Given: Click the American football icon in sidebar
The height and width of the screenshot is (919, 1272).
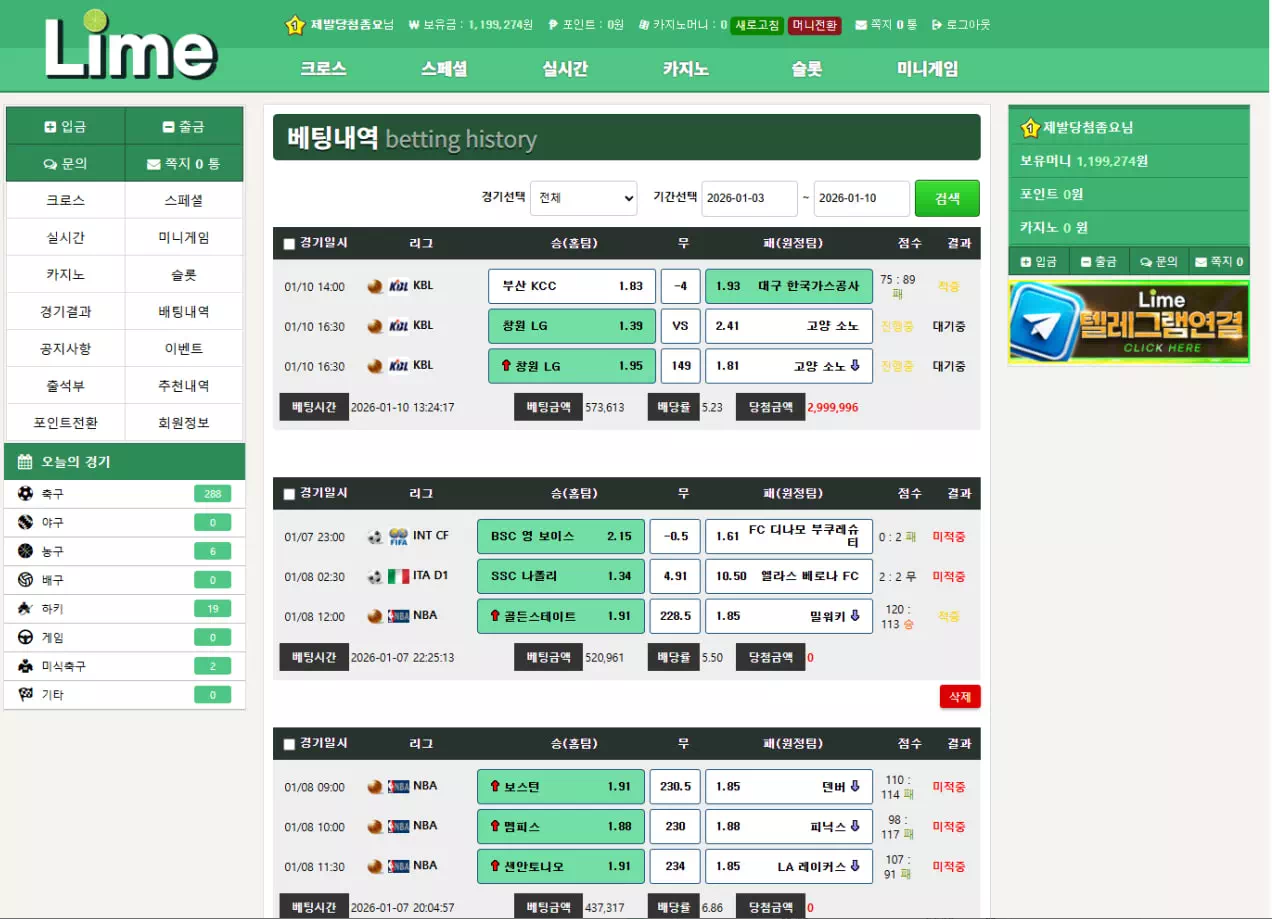Looking at the screenshot, I should pos(25,666).
